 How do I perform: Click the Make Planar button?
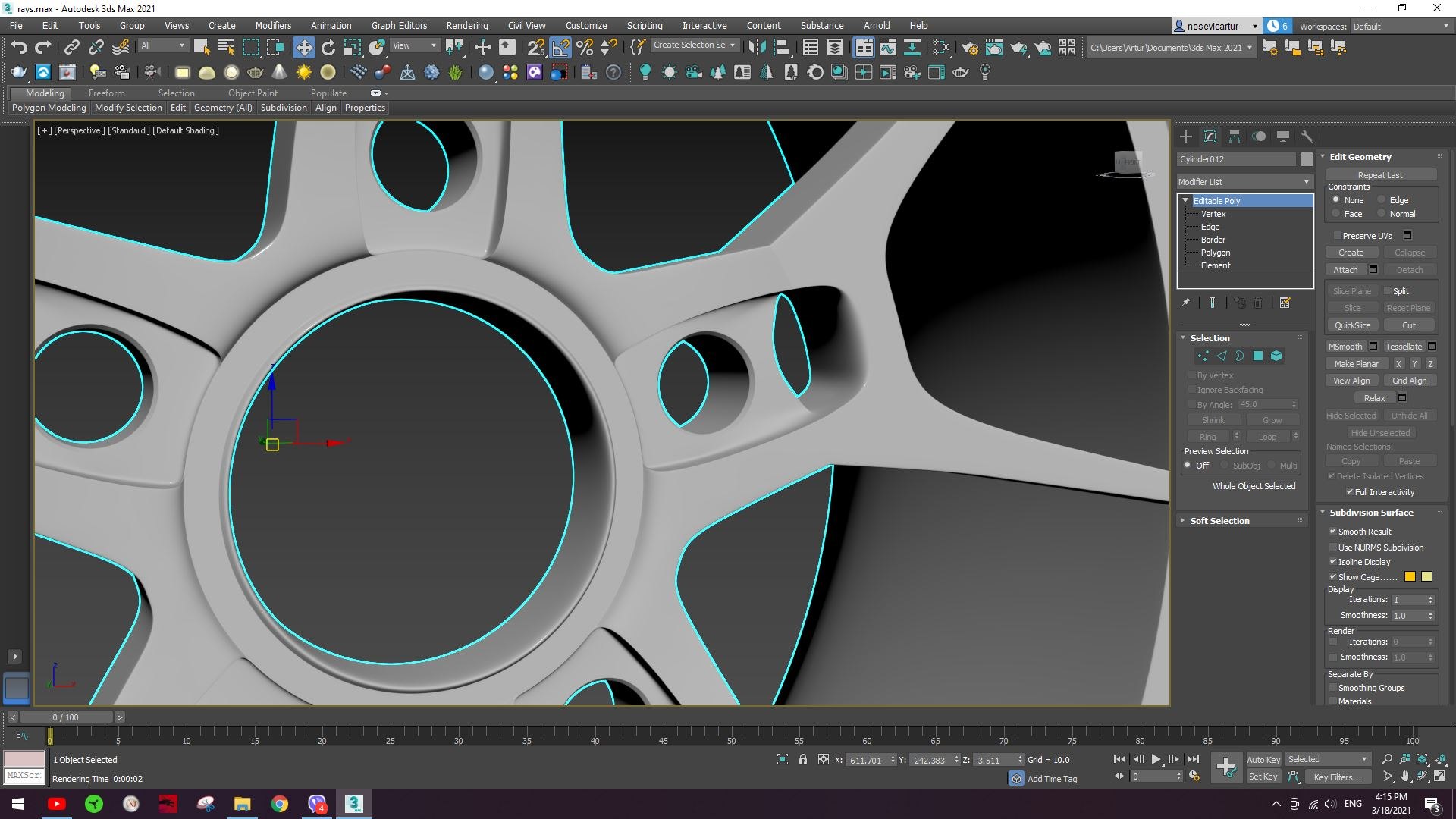[1356, 364]
